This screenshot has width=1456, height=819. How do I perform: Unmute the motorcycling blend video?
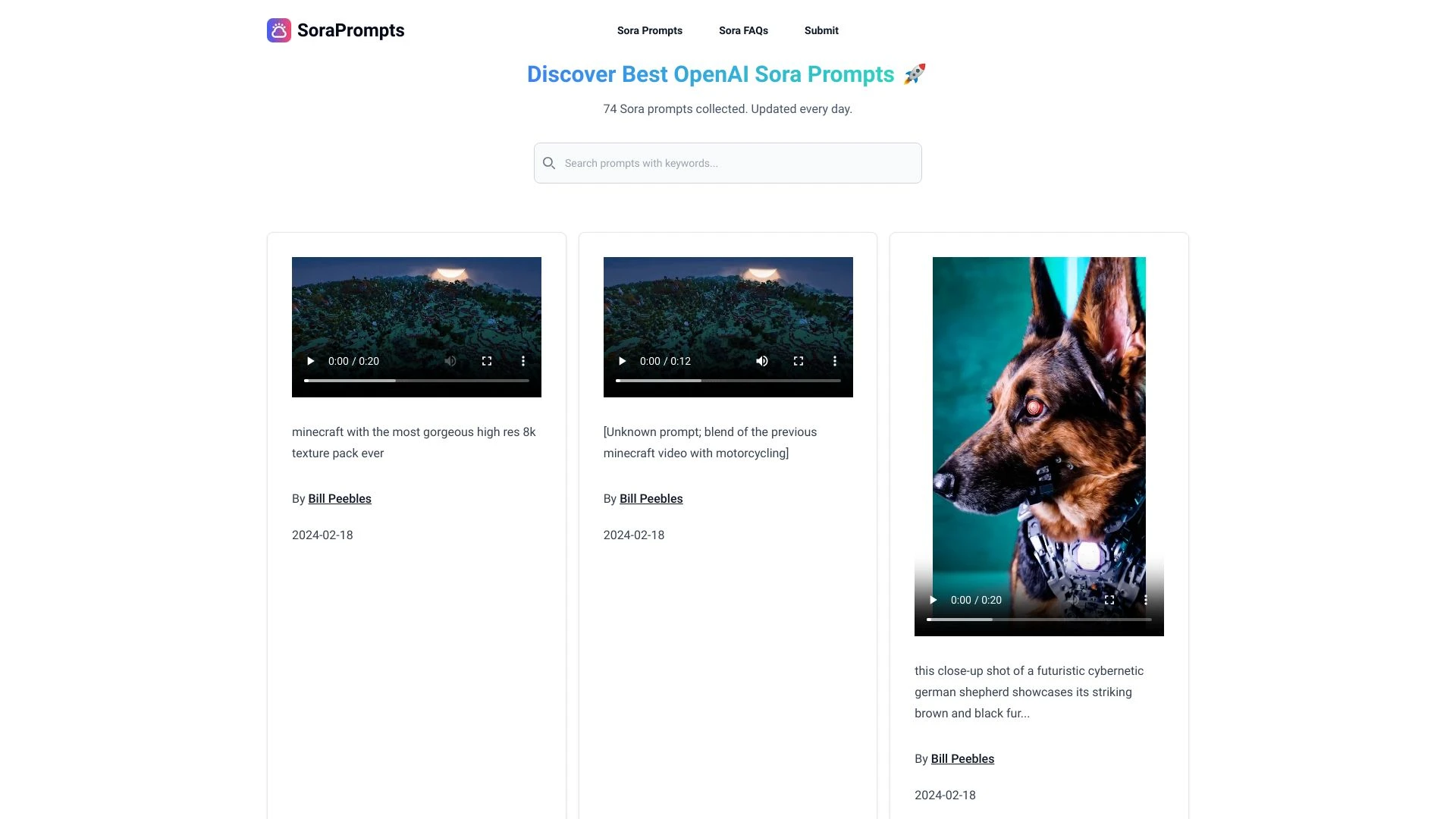click(x=762, y=361)
